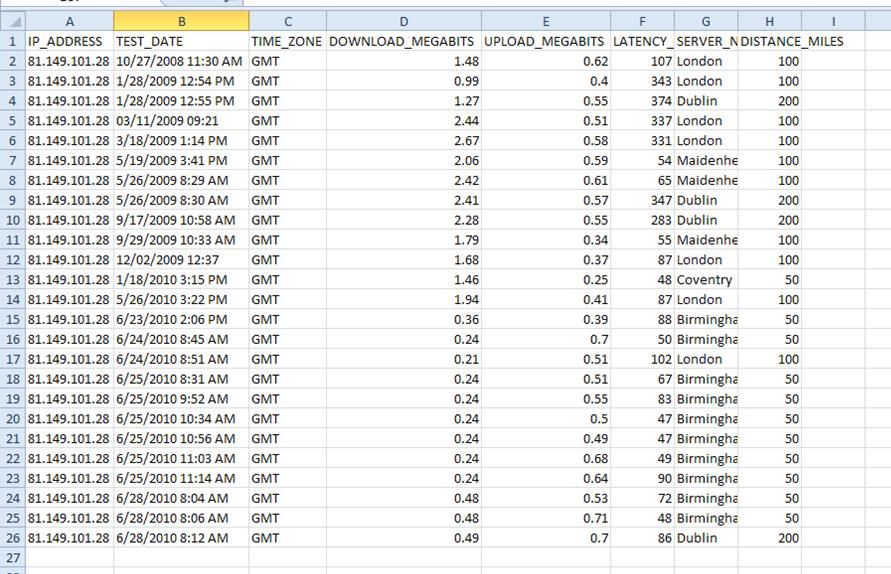Select the row 26 header
Screen dimensions: 891x574
(12, 538)
